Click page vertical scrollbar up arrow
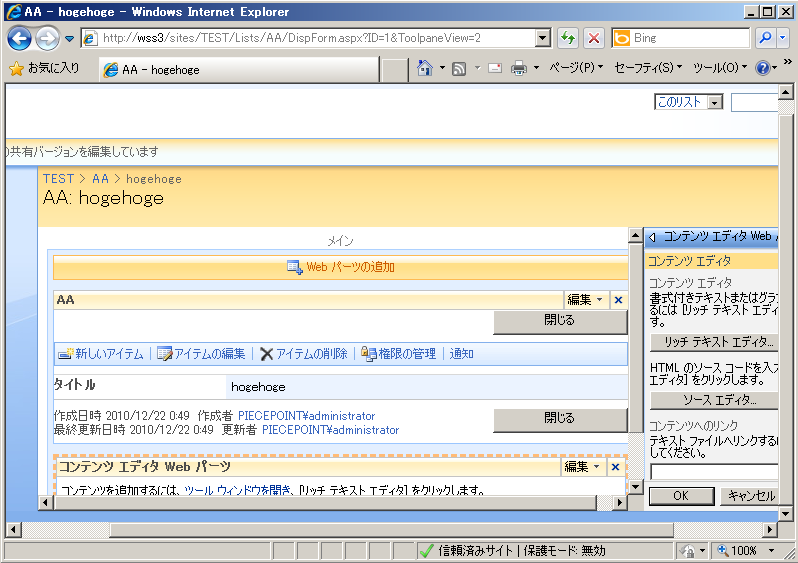 785,92
